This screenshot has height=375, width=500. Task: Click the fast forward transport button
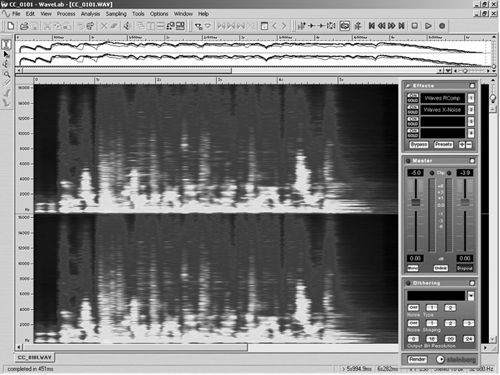tap(392, 26)
